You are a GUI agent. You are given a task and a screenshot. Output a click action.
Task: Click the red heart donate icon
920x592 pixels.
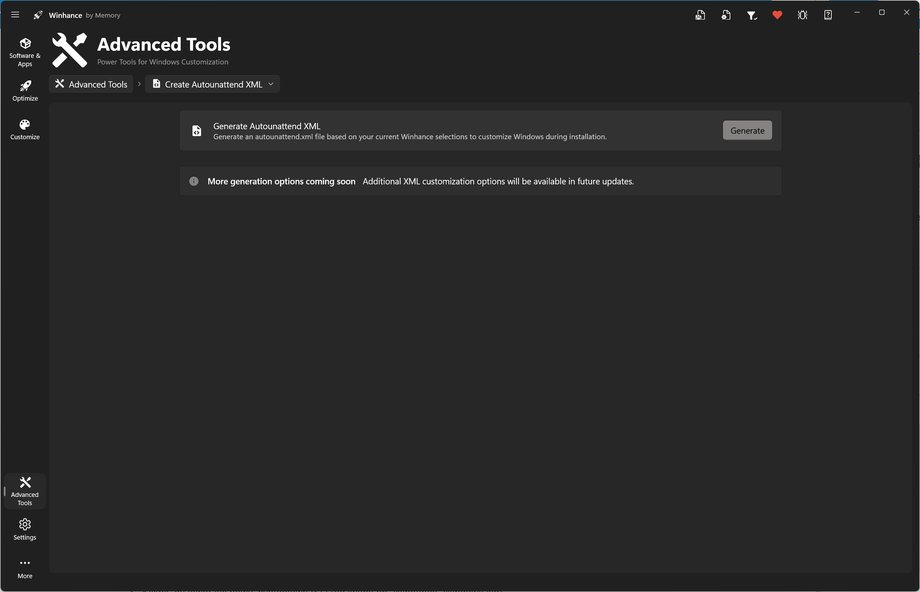777,15
